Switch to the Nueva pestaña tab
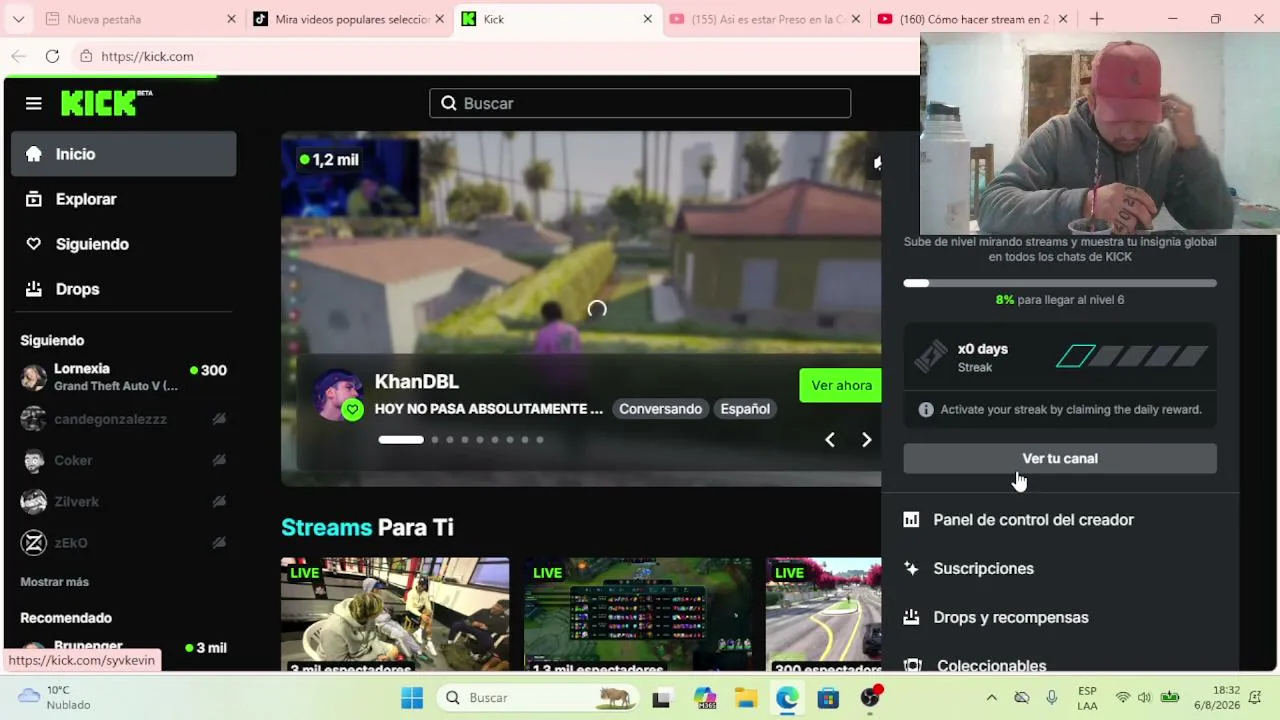This screenshot has height=720, width=1280. pyautogui.click(x=138, y=19)
